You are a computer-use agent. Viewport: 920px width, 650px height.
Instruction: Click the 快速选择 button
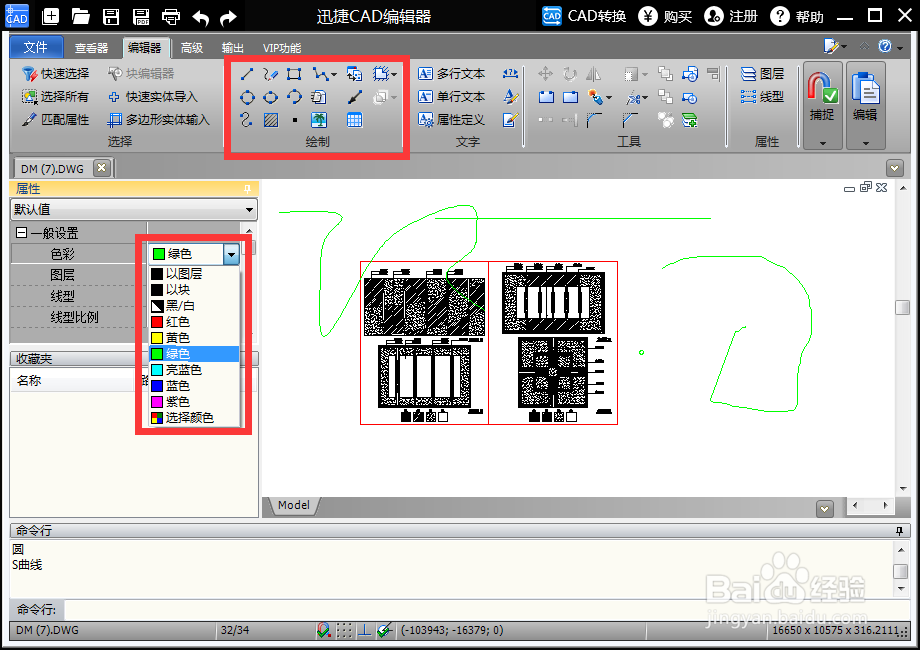(56, 74)
